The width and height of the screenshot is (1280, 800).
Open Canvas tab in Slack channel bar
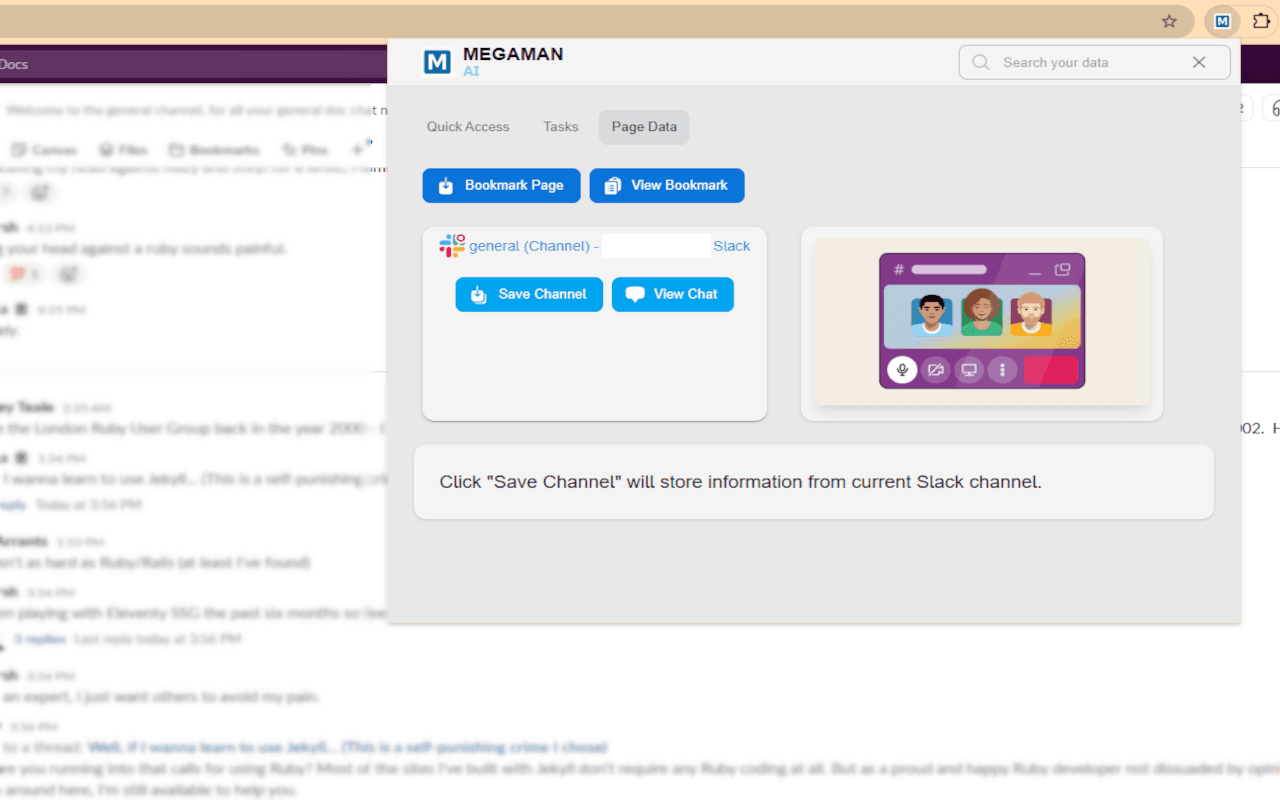point(45,150)
